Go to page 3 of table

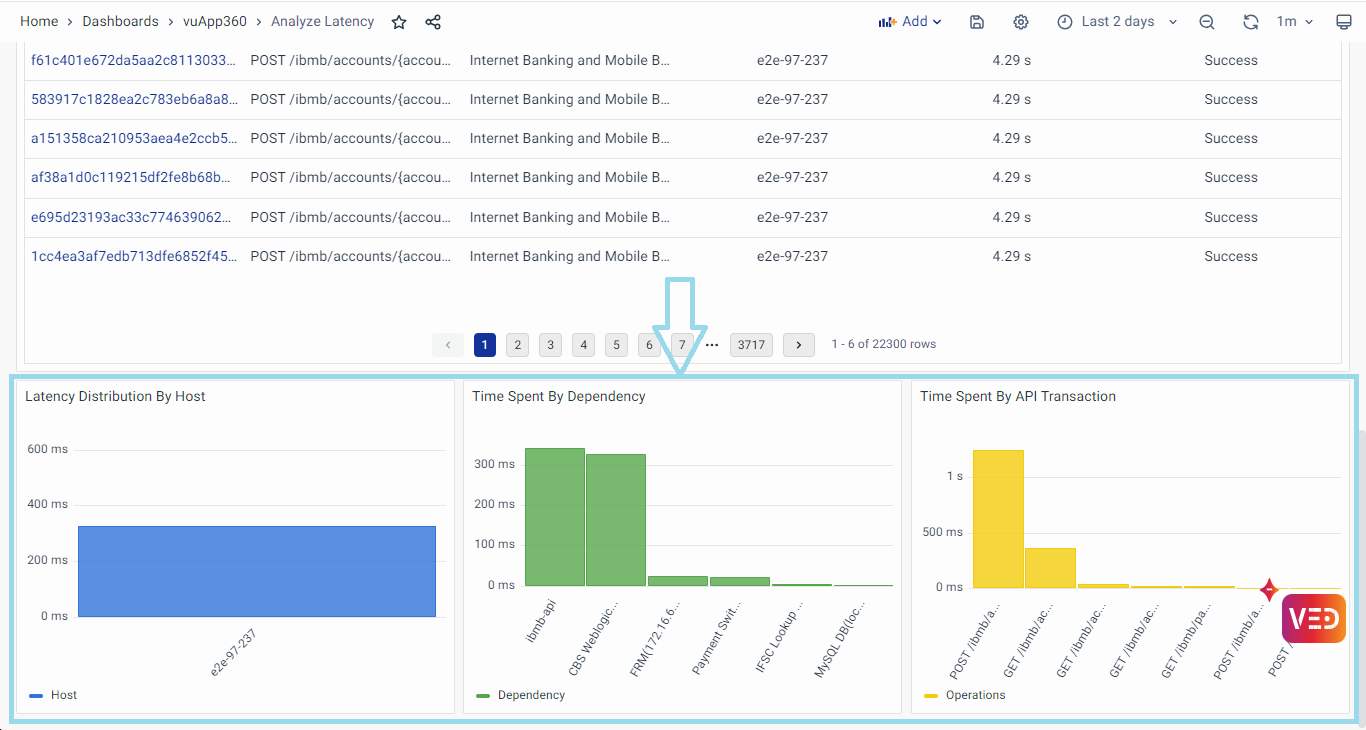click(x=550, y=345)
